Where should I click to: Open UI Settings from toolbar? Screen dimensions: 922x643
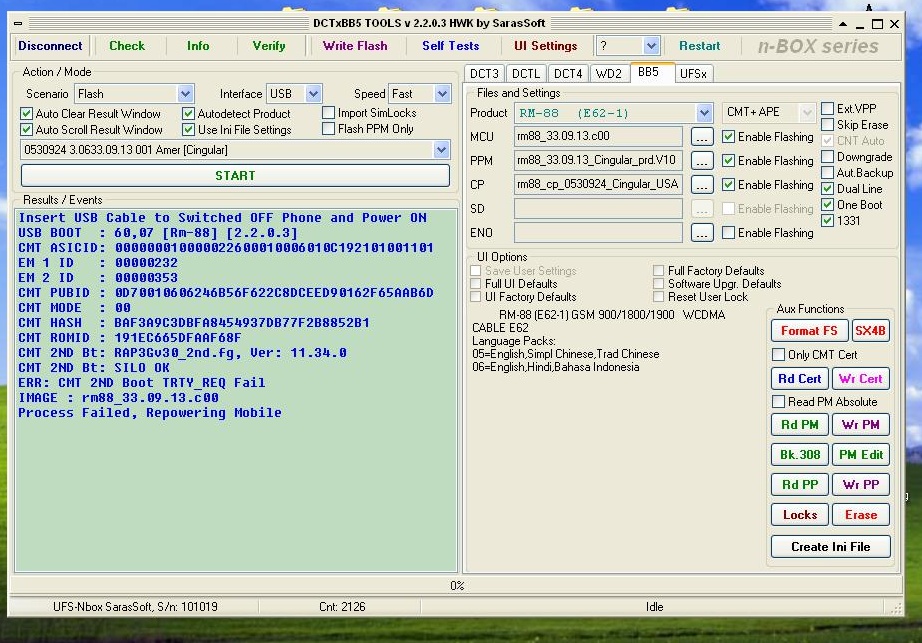[x=546, y=46]
